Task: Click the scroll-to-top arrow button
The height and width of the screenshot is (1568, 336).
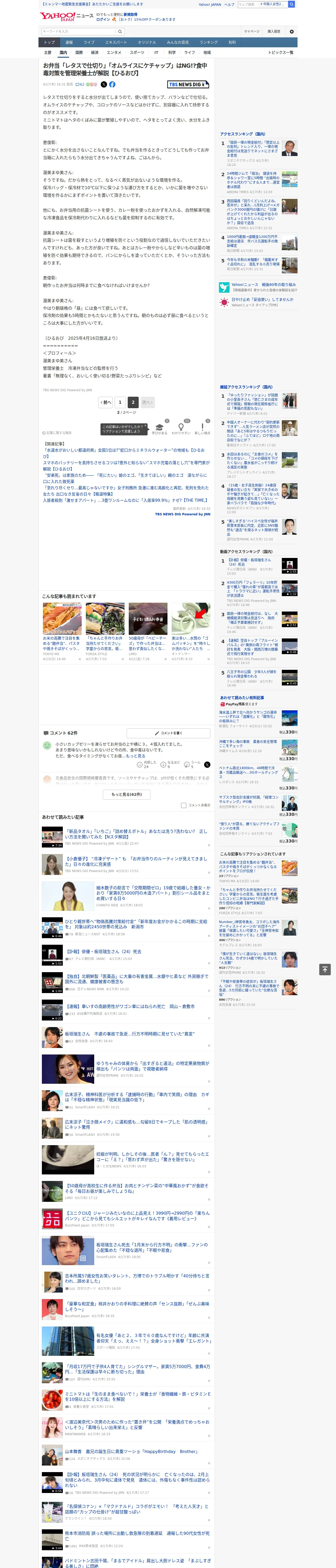Action: coord(325,969)
